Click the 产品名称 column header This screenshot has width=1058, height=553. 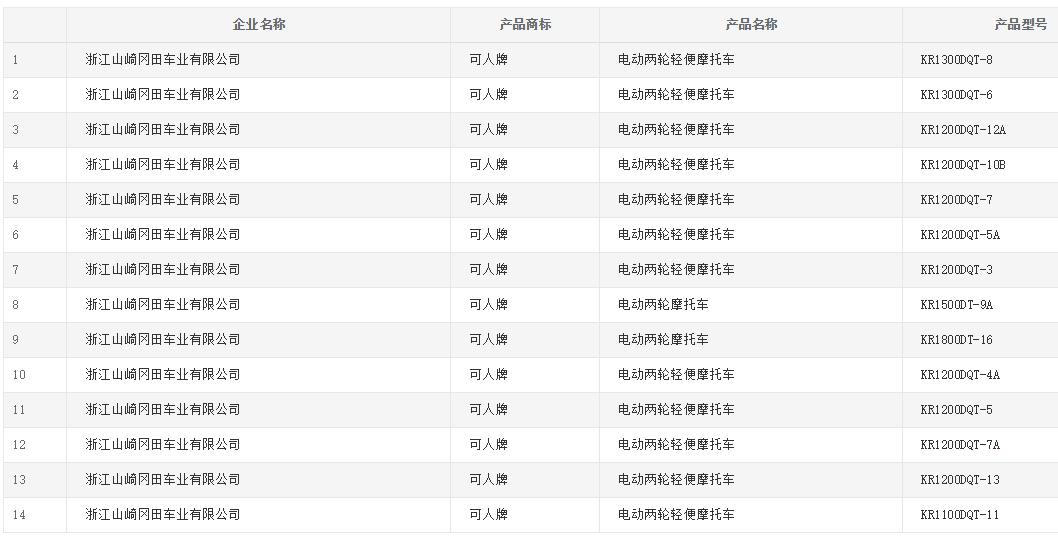tap(751, 25)
